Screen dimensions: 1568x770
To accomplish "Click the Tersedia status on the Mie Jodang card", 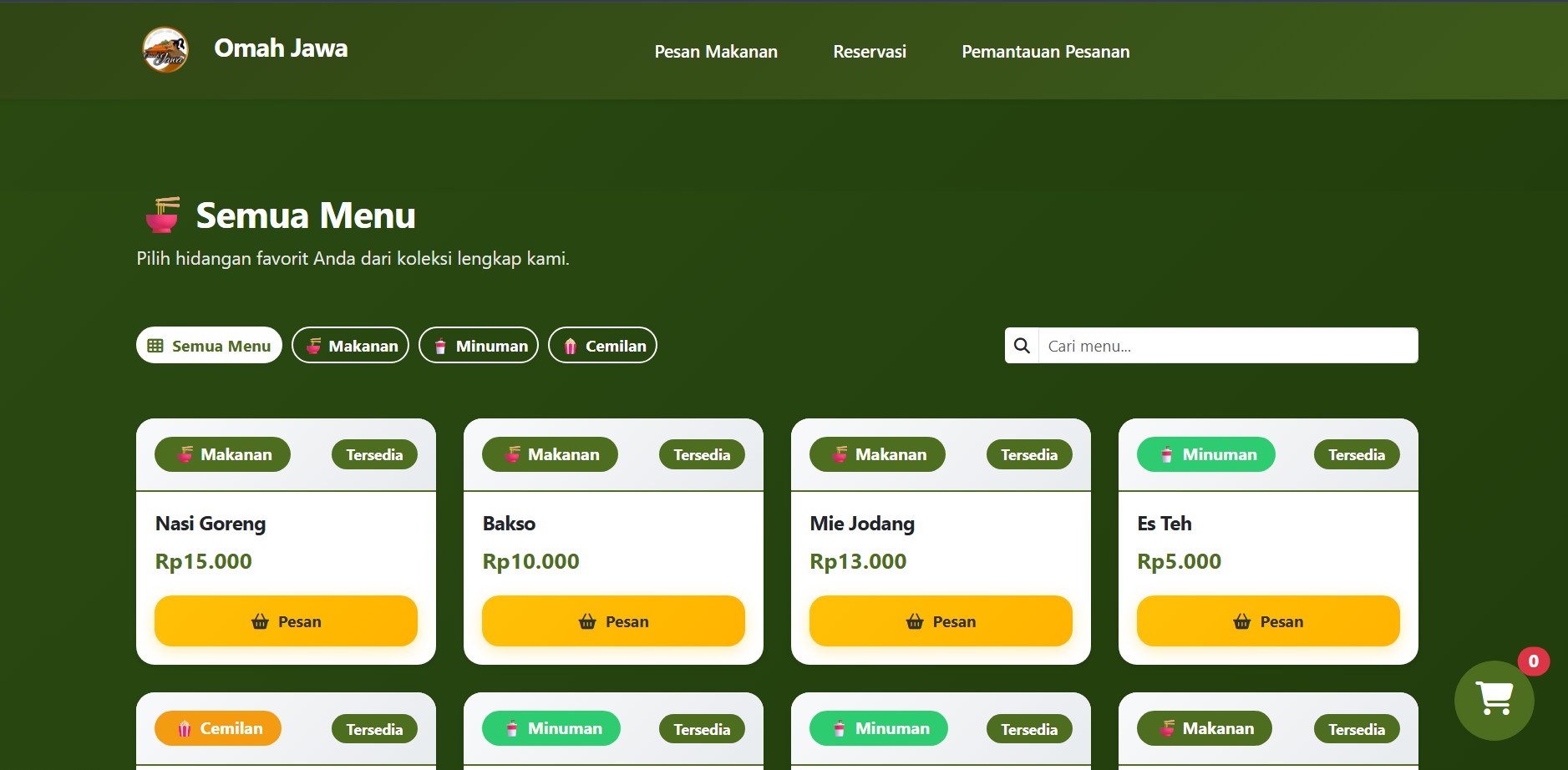I will coord(1029,454).
